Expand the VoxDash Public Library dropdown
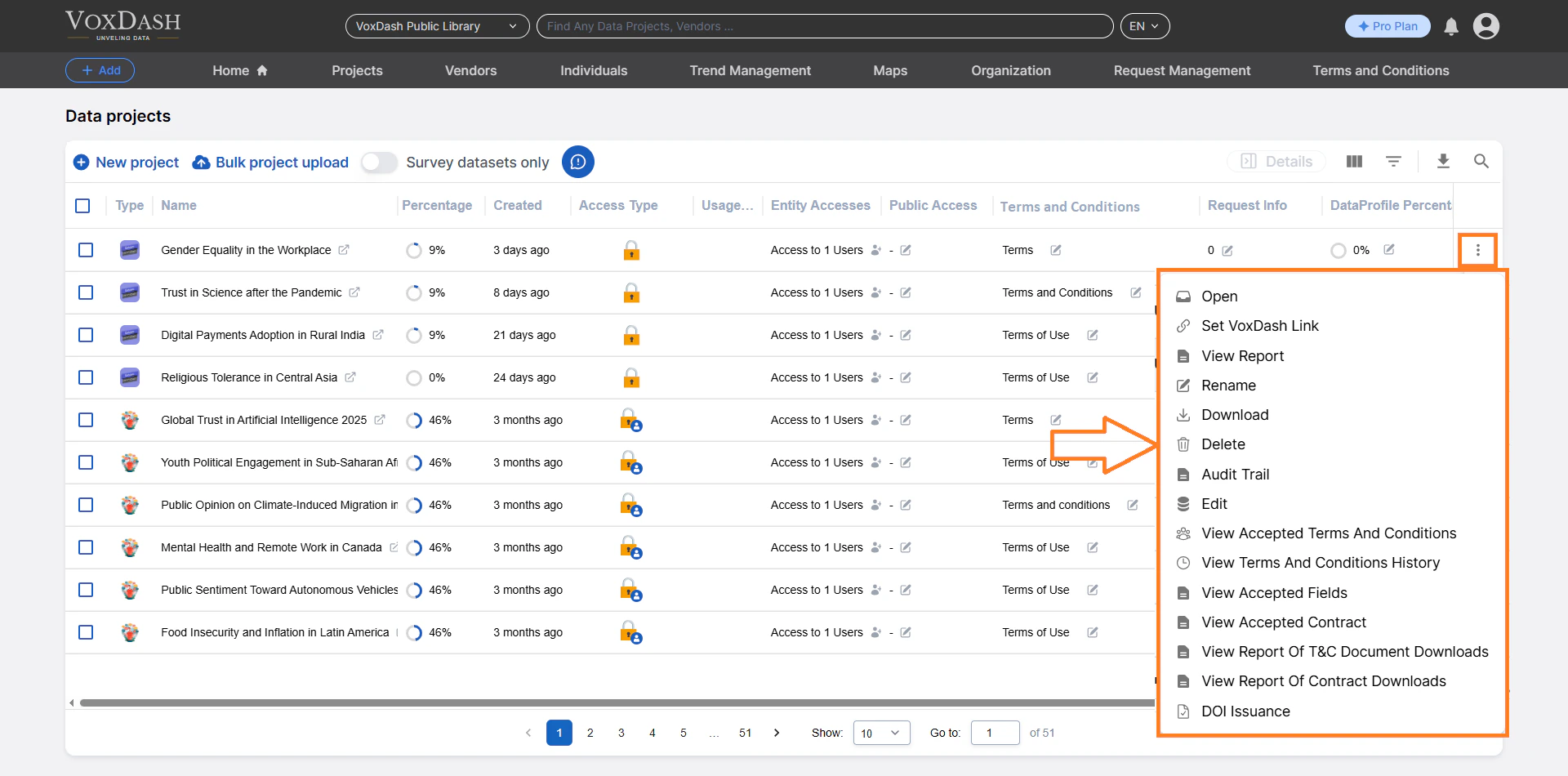Screen dimensions: 1568x776 437,26
